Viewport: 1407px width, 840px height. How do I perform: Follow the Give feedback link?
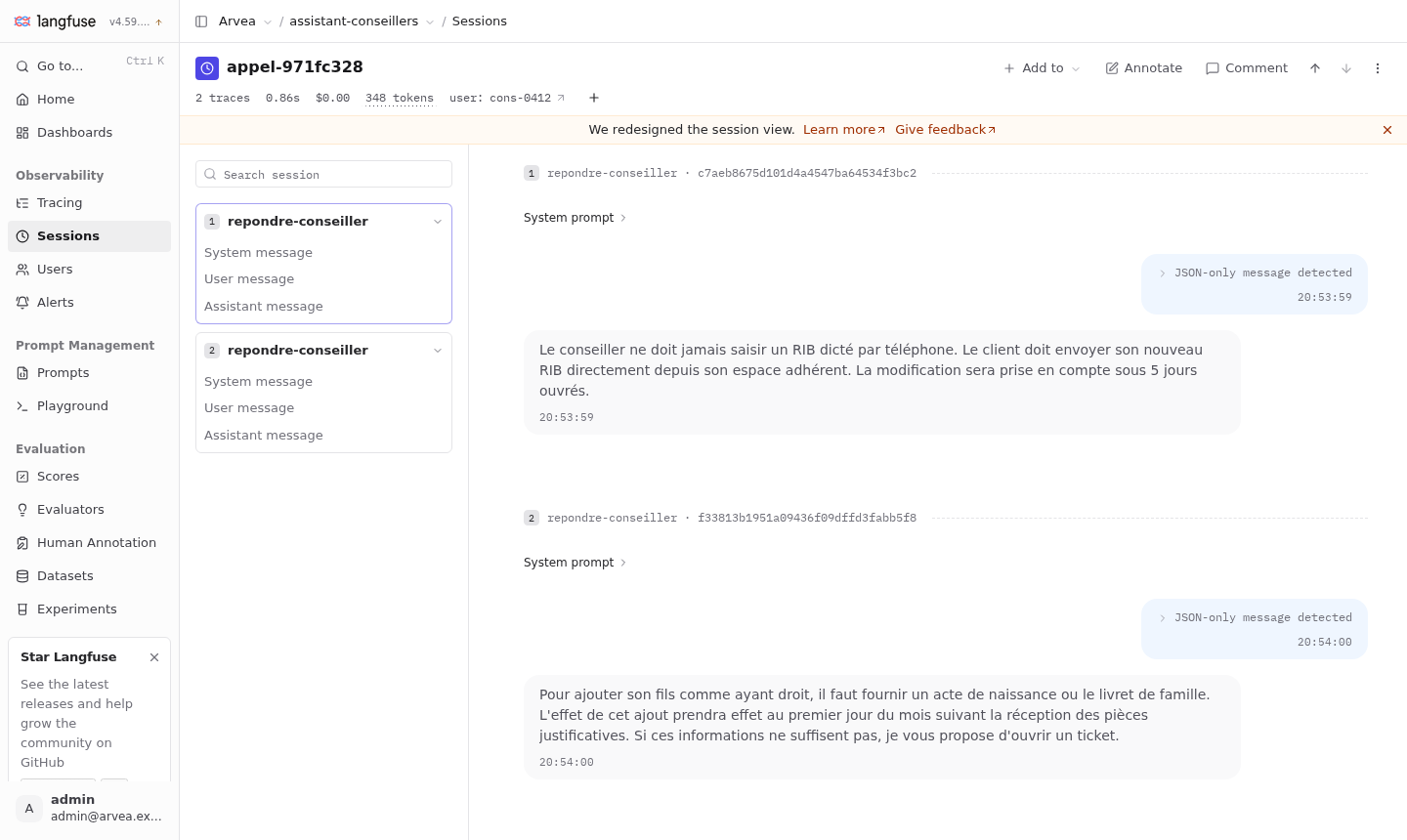point(946,130)
